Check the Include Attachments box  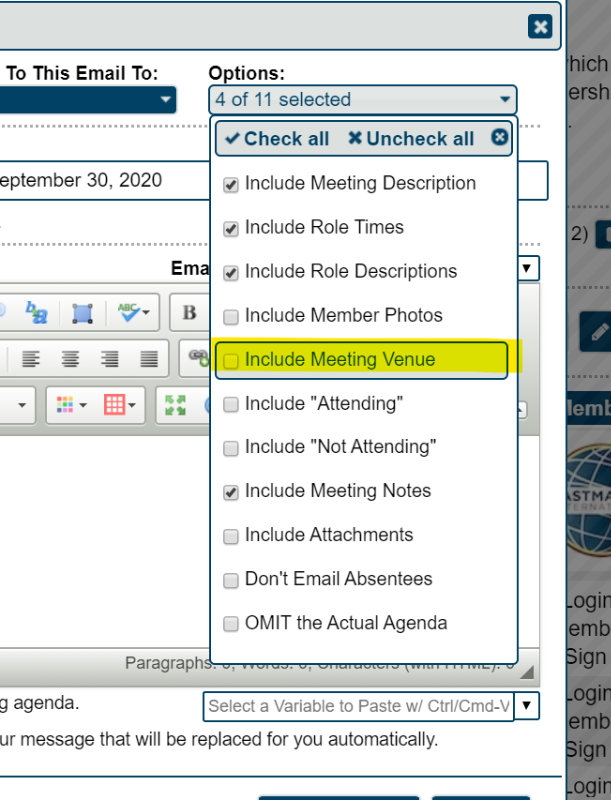click(x=231, y=536)
